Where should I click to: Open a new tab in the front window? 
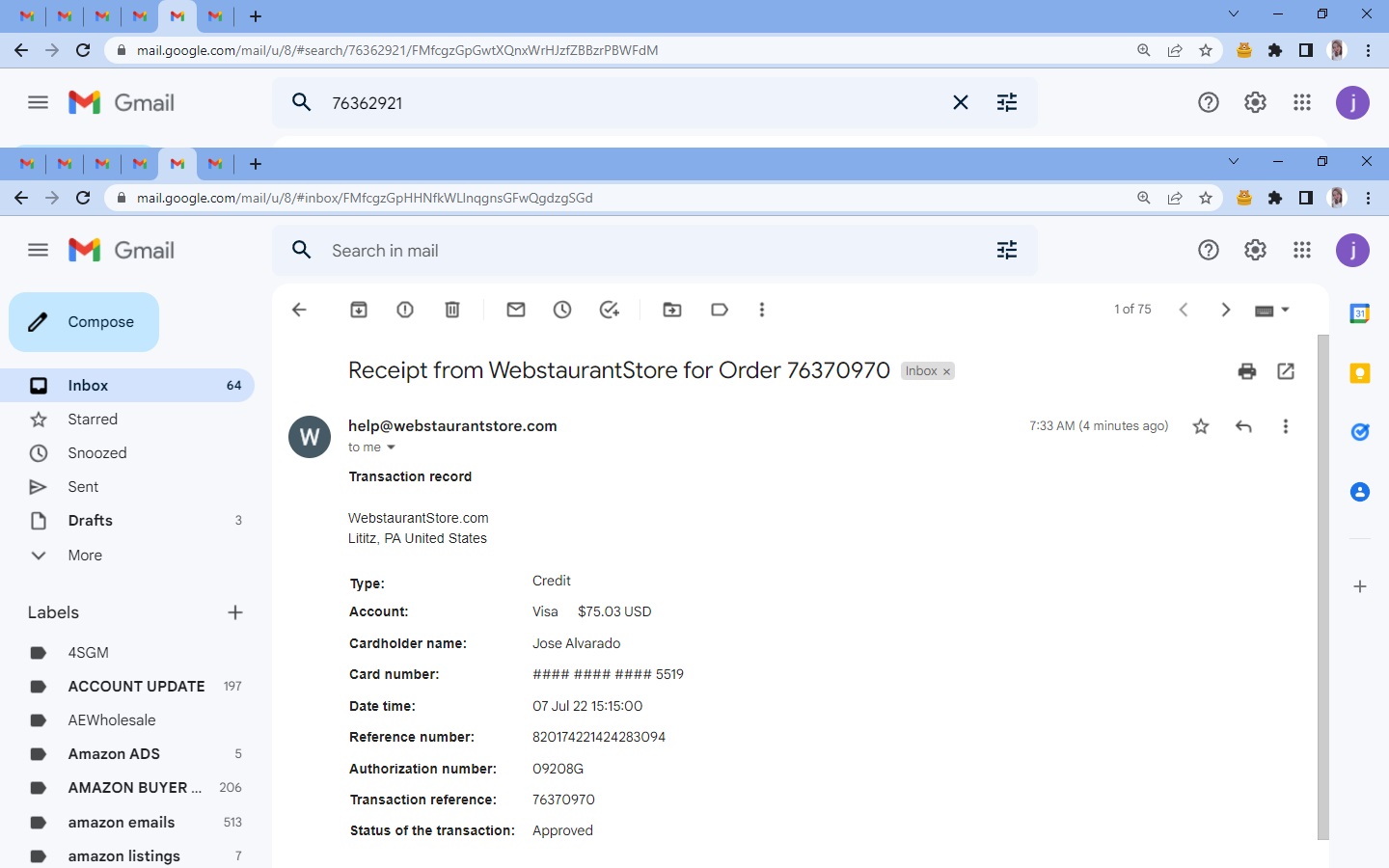pos(256,164)
